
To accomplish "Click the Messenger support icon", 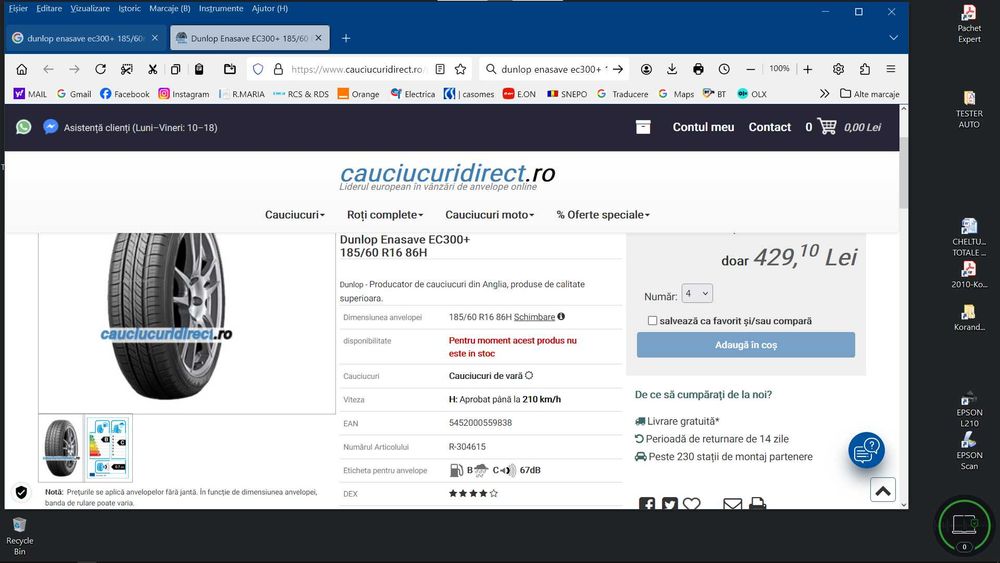I will tap(50, 127).
